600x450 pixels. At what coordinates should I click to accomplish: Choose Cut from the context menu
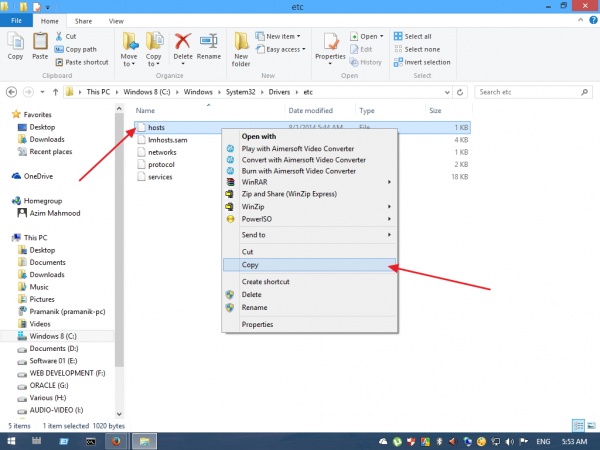click(x=310, y=252)
